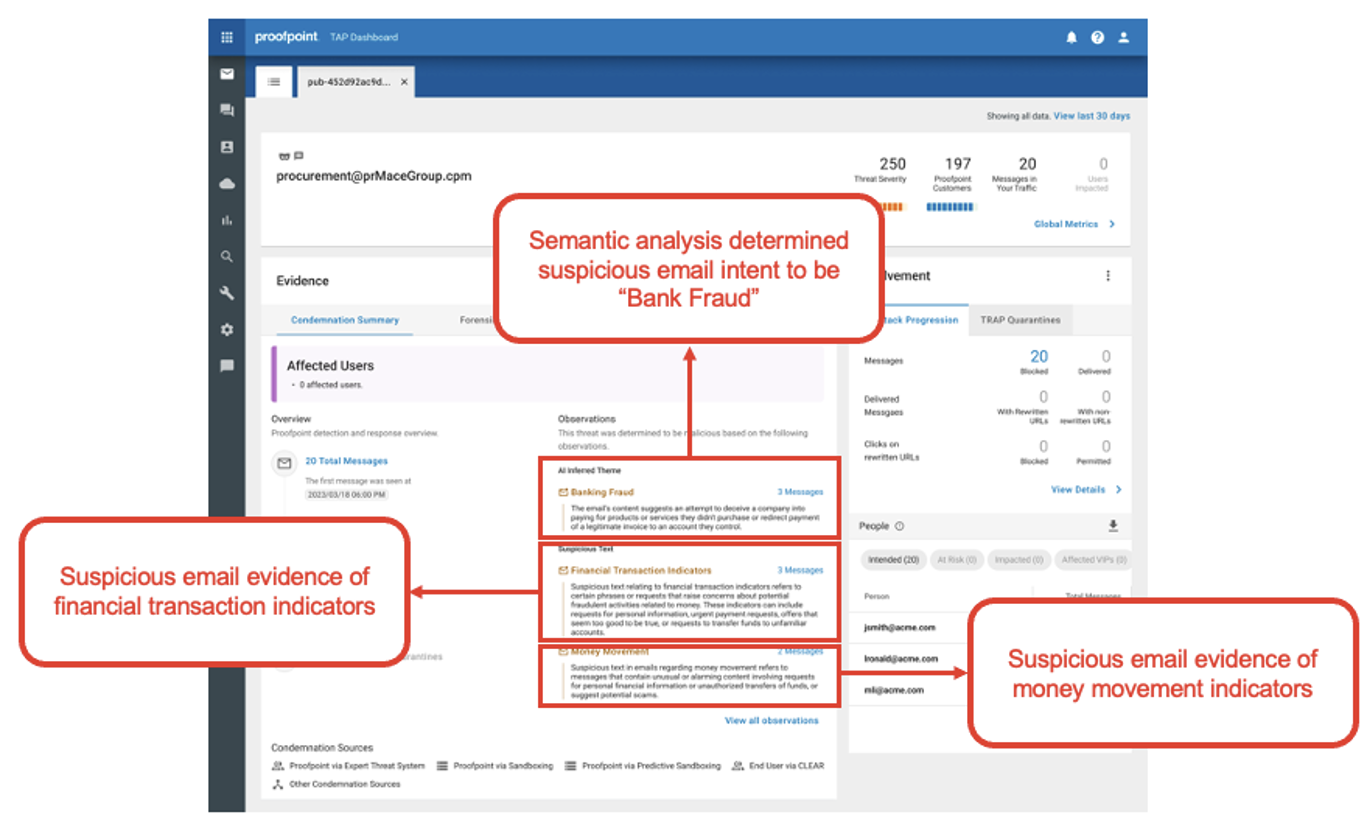This screenshot has width=1370, height=838.
Task: Click the envelope icon beside 20 Total Messages
Action: point(284,463)
